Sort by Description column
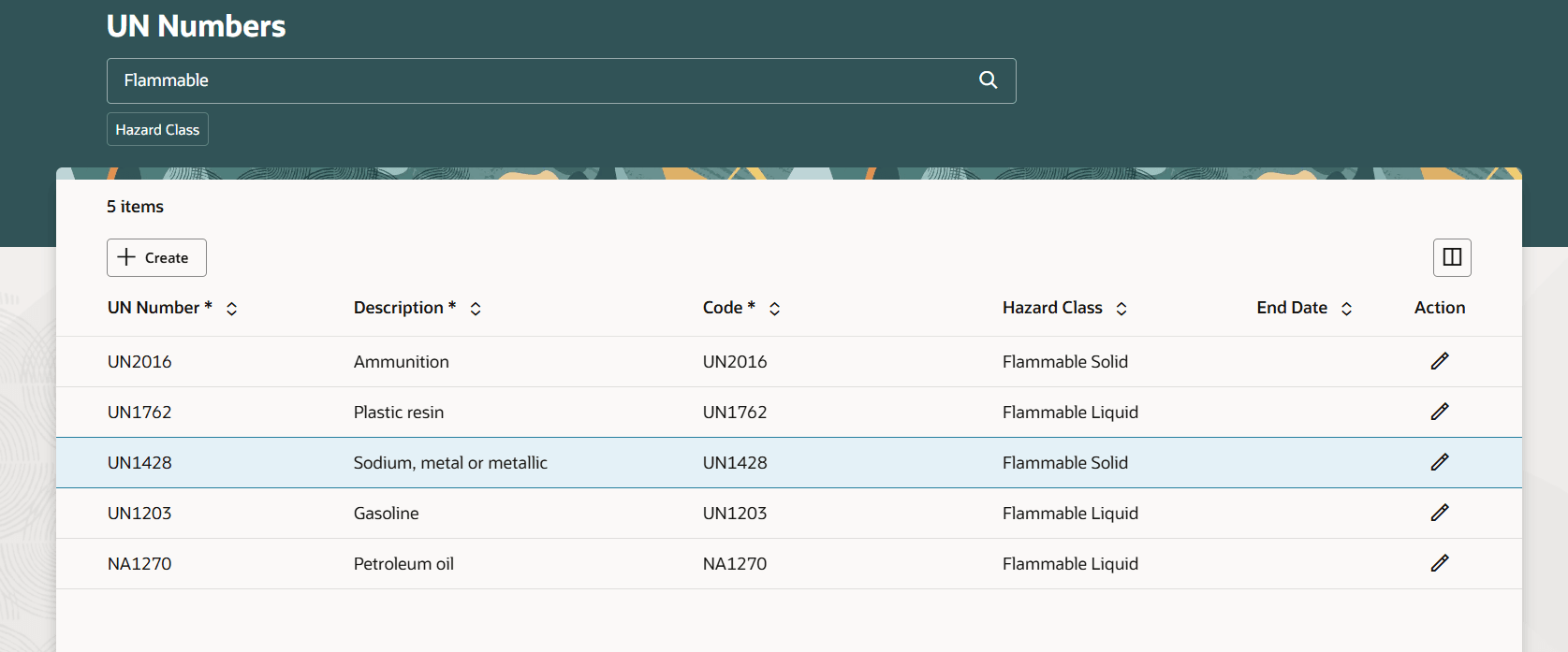This screenshot has height=652, width=1568. (476, 309)
